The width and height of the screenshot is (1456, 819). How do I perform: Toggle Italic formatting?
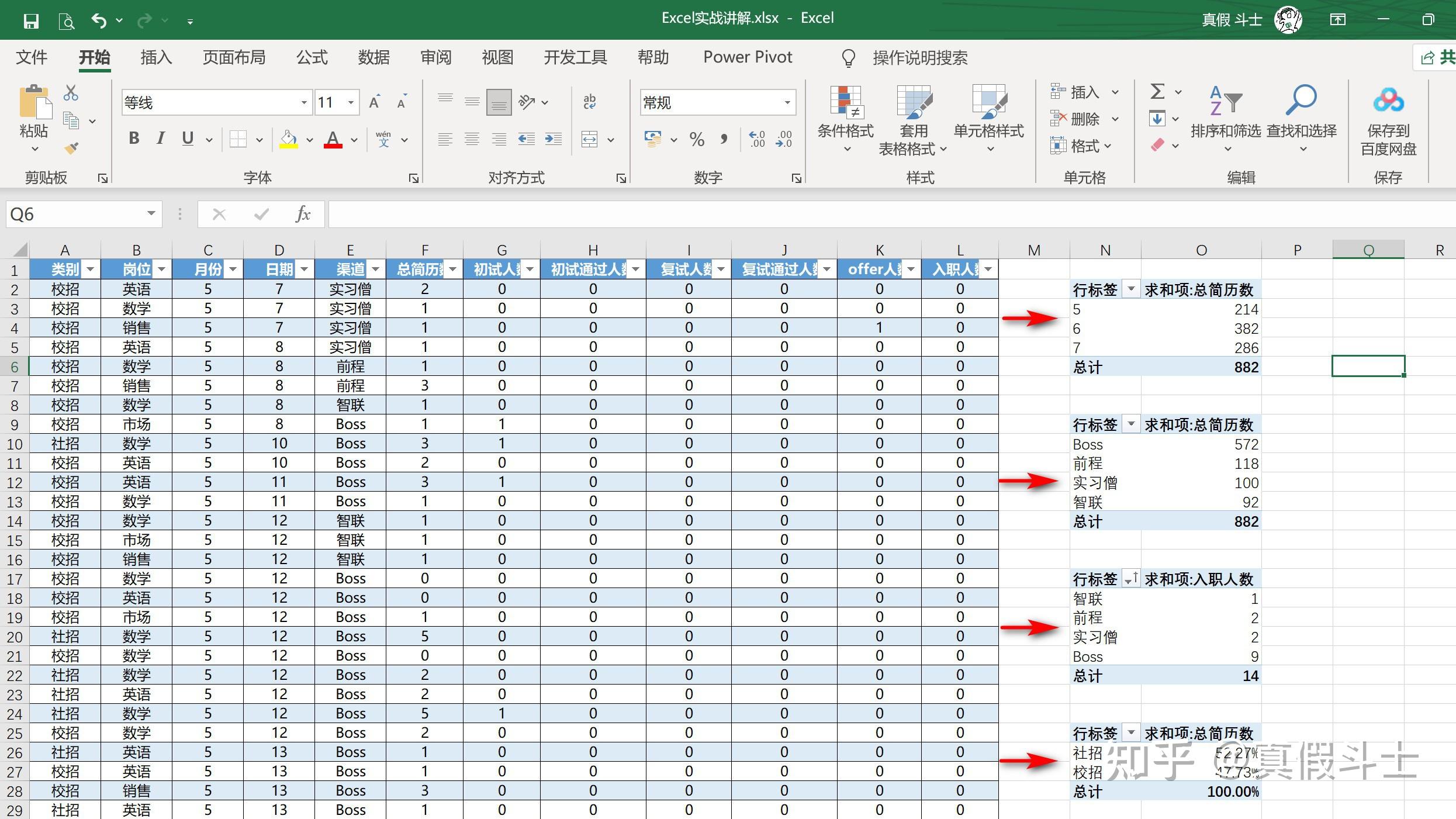click(160, 139)
